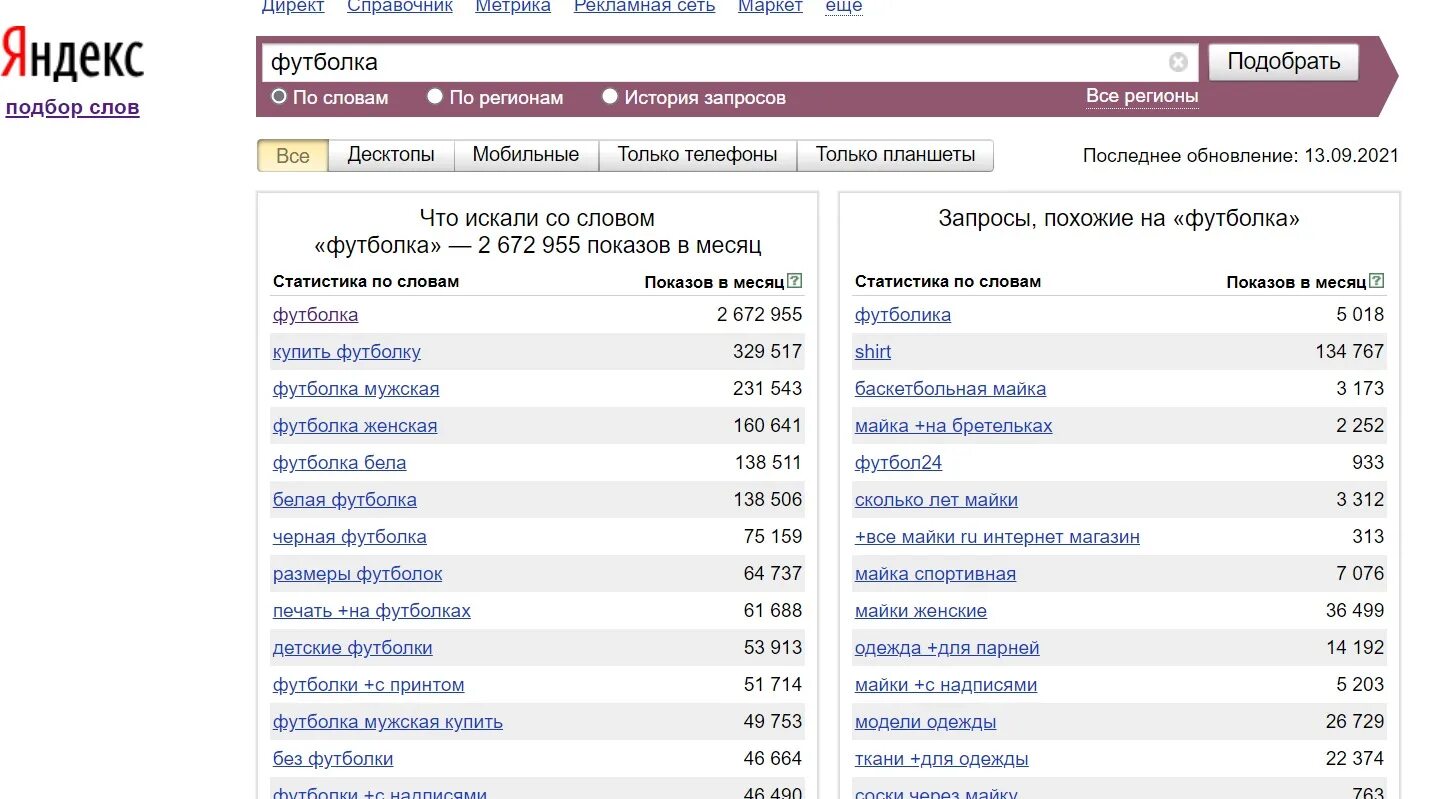Screen dimensions: 1433x799
Task: Open the 'белая футболка' keyword link
Action: [345, 500]
